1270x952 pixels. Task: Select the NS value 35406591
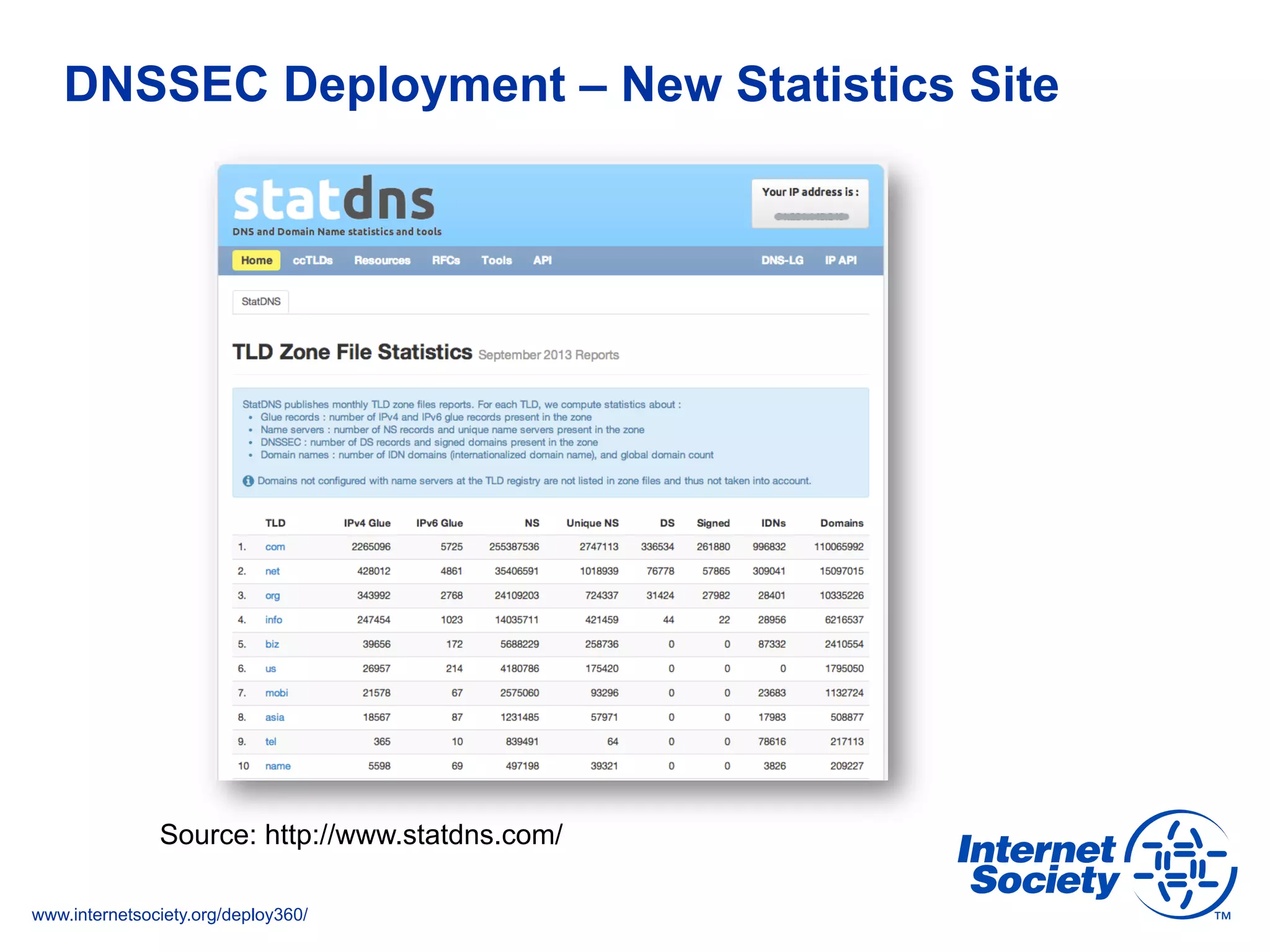[x=517, y=571]
